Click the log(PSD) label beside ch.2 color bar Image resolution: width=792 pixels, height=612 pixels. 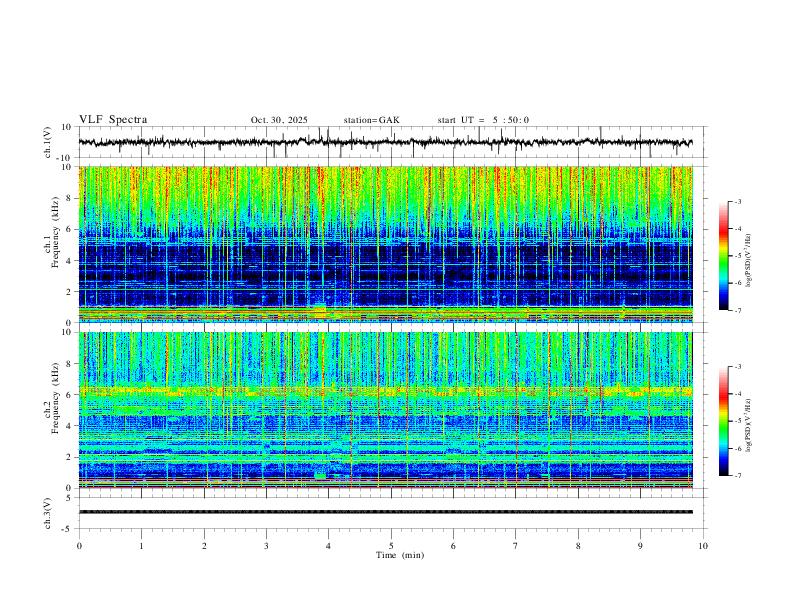pos(749,426)
